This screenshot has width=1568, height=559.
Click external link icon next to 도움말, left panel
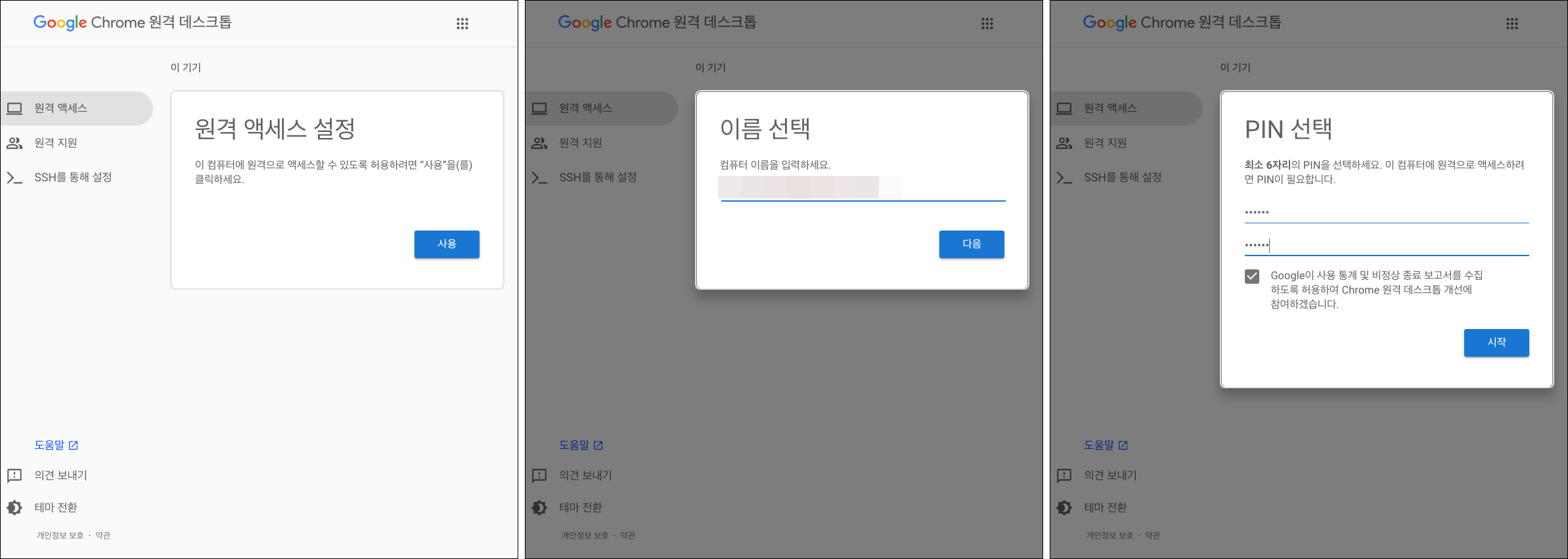pyautogui.click(x=74, y=445)
